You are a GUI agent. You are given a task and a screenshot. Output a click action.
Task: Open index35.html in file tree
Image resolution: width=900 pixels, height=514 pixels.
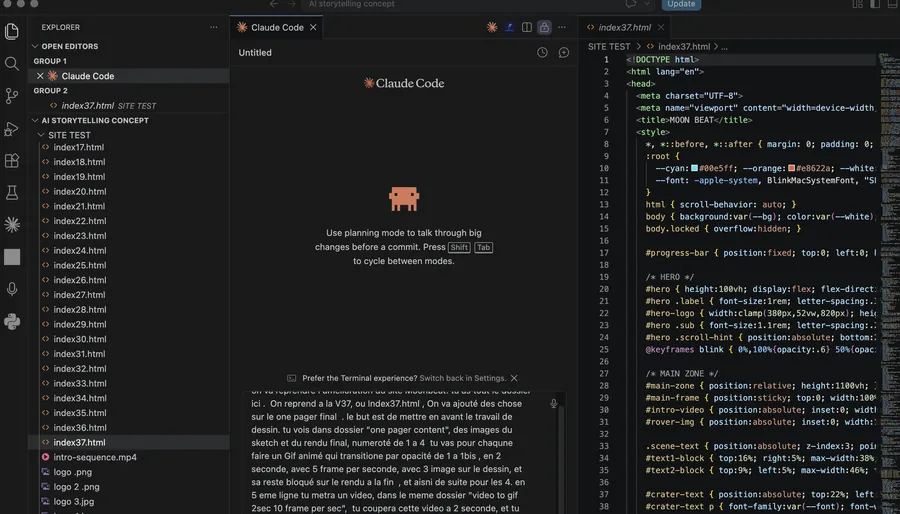129,412
